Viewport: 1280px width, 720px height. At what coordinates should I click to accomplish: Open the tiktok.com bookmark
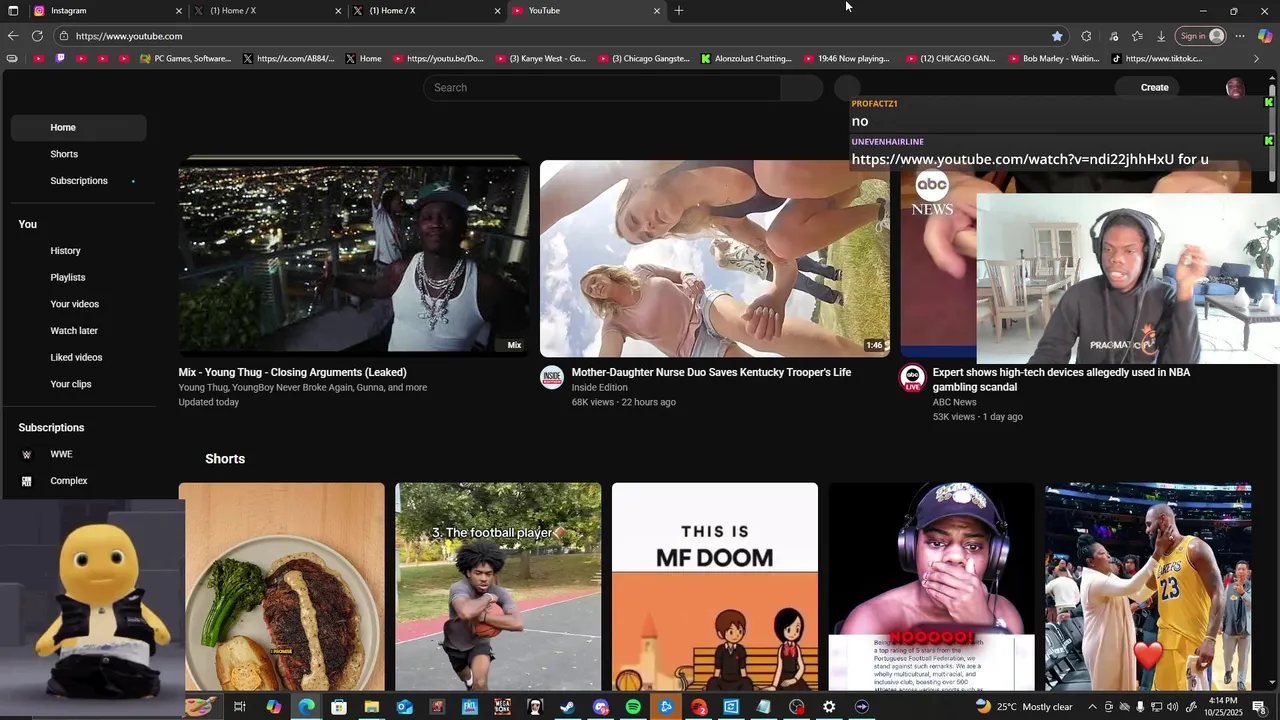tap(1157, 59)
